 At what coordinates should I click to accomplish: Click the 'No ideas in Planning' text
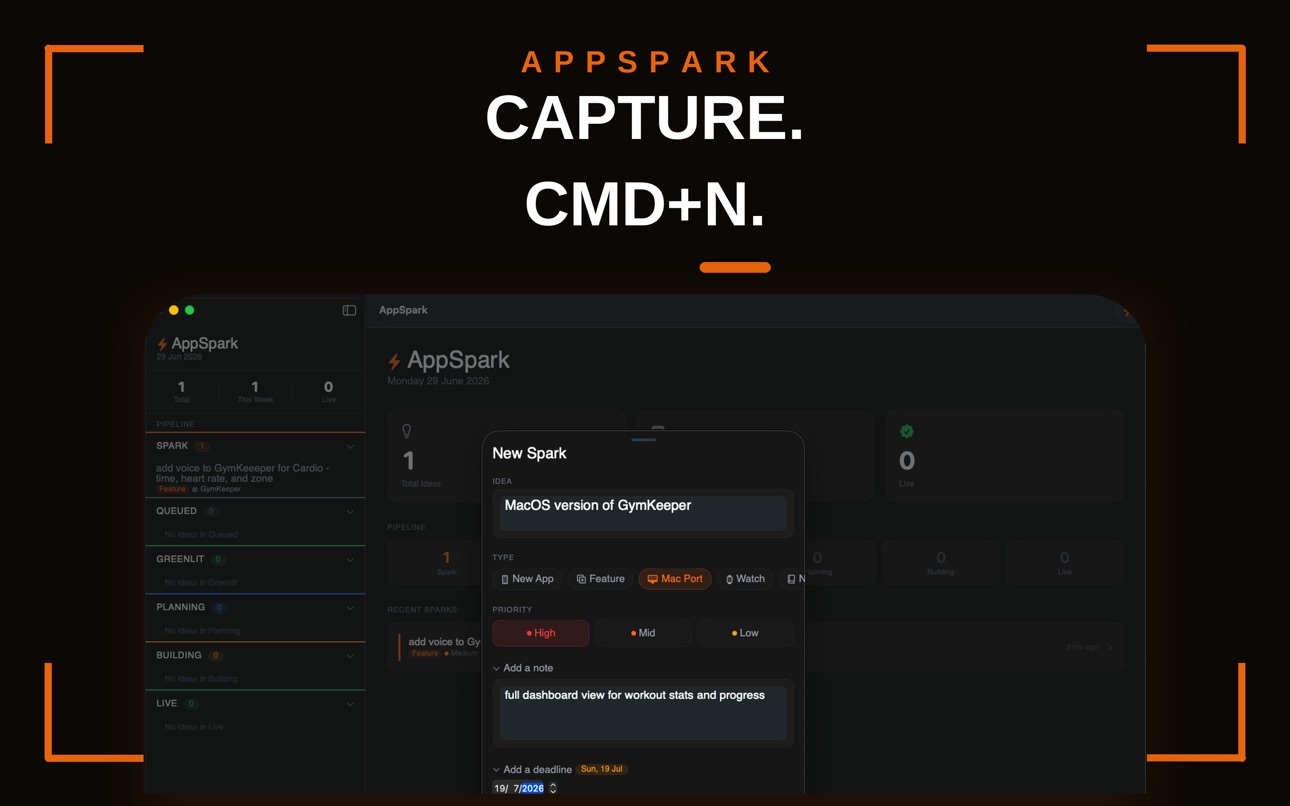point(202,631)
